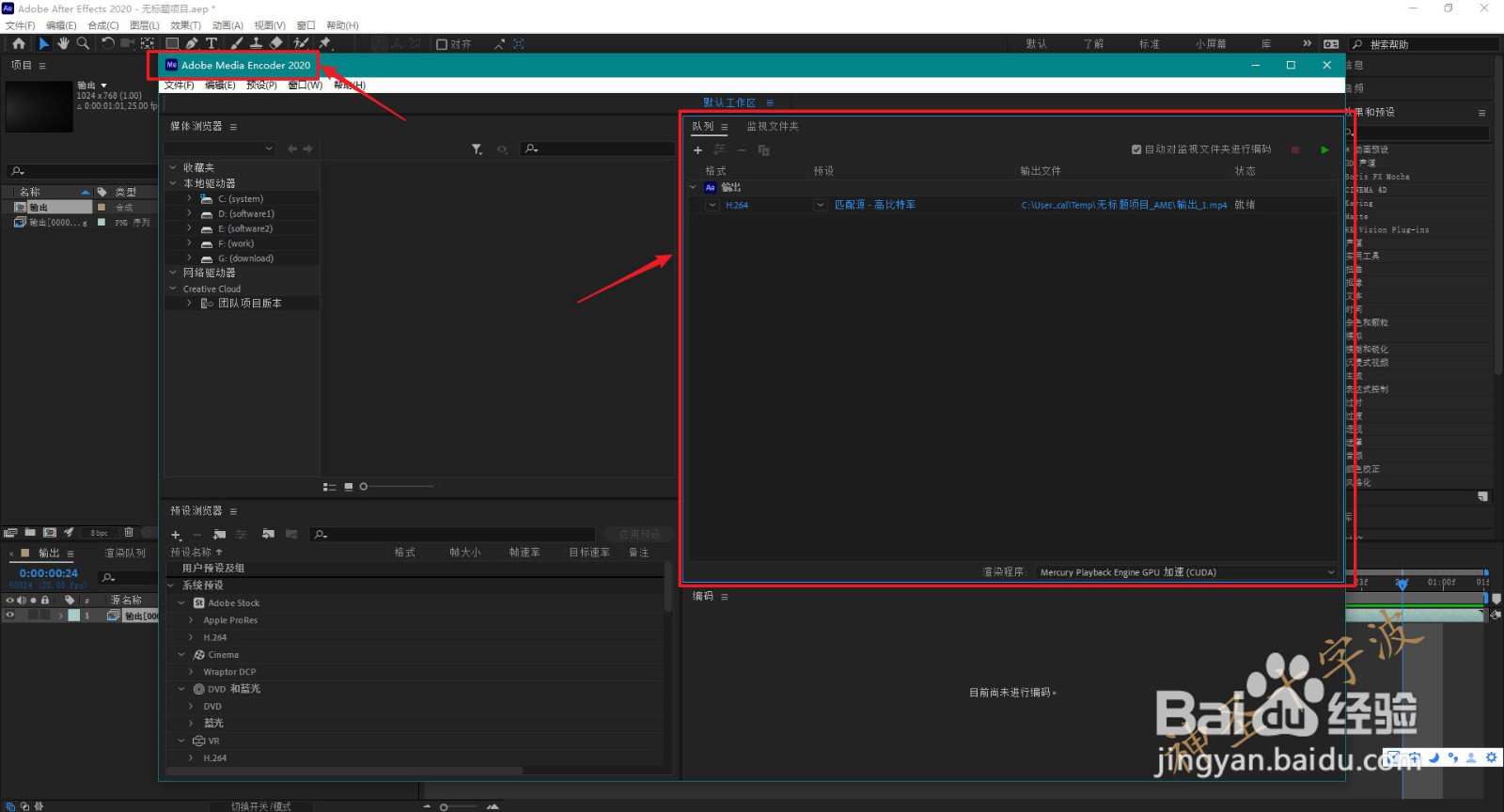Click Media Browser back arrow

pos(292,148)
